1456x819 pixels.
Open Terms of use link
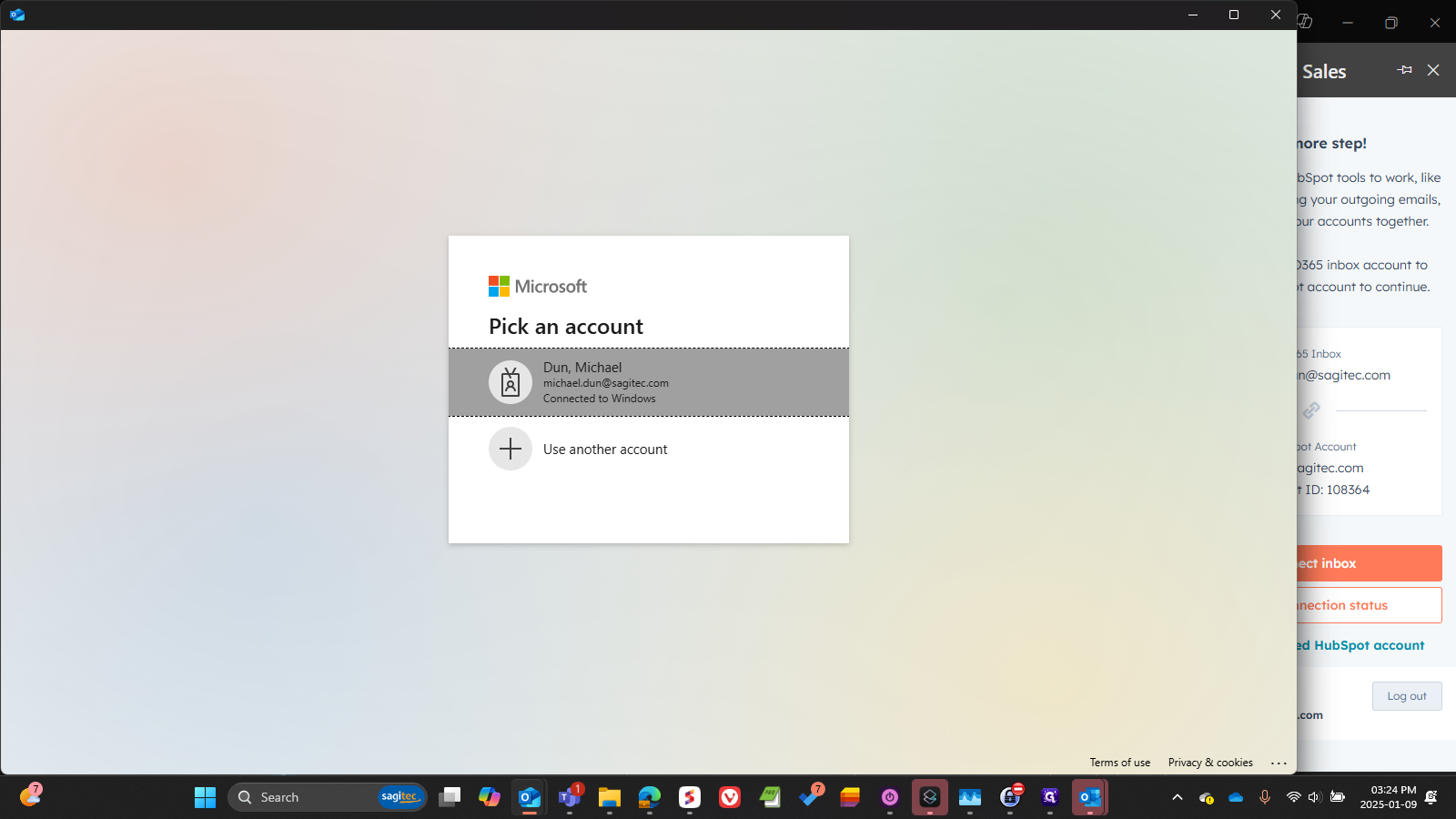click(1119, 763)
